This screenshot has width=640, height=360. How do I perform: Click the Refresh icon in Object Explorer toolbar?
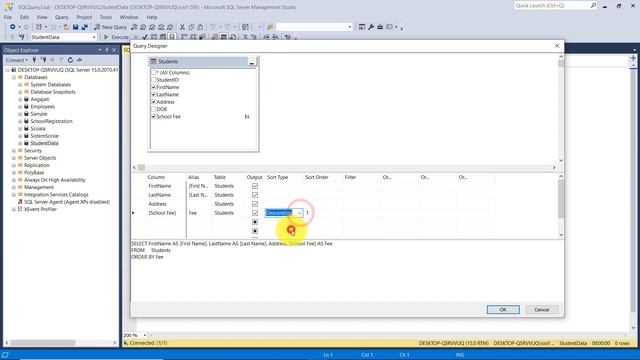pyautogui.click(x=70, y=60)
